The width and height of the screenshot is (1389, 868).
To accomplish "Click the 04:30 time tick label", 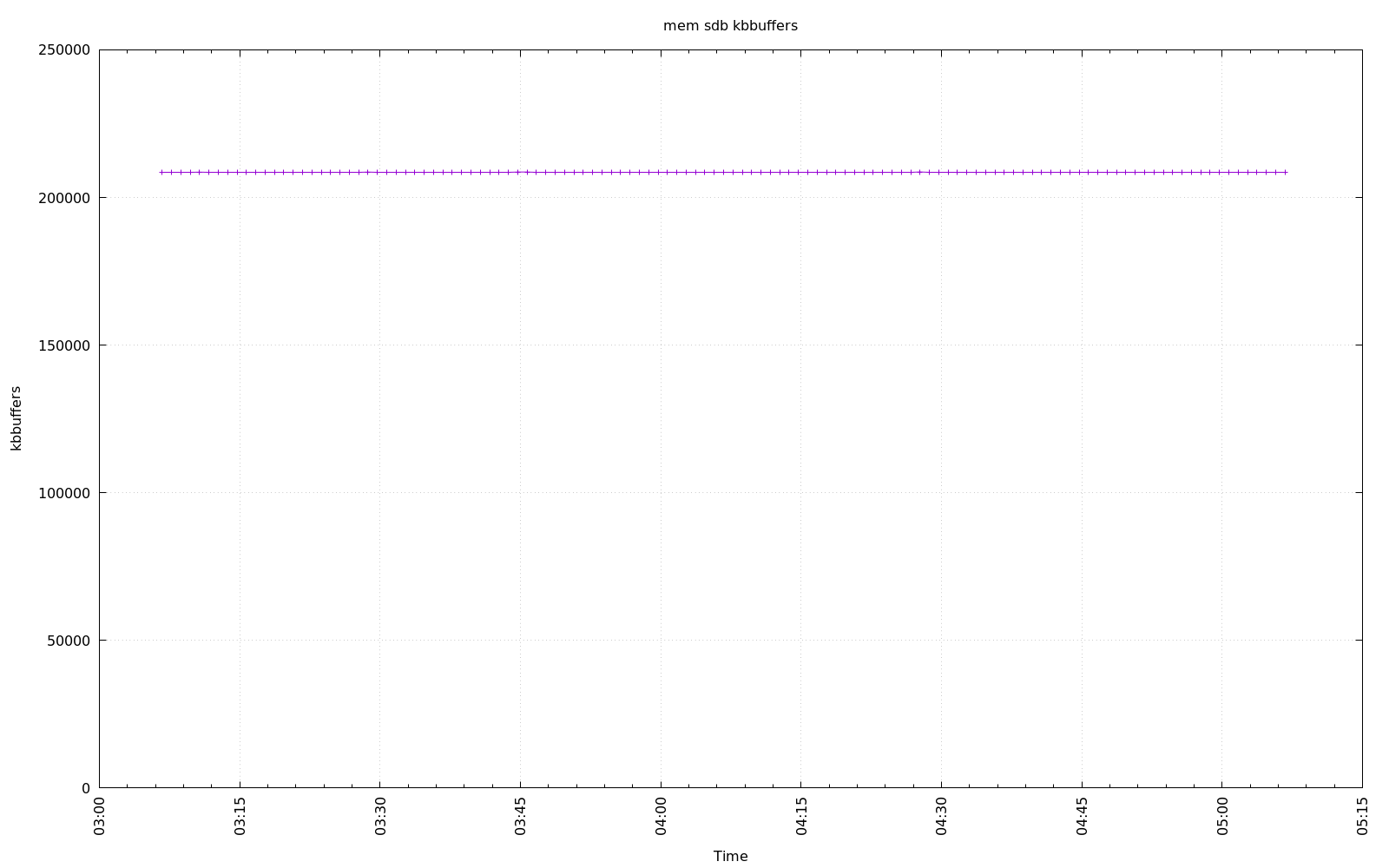I will coord(941,819).
